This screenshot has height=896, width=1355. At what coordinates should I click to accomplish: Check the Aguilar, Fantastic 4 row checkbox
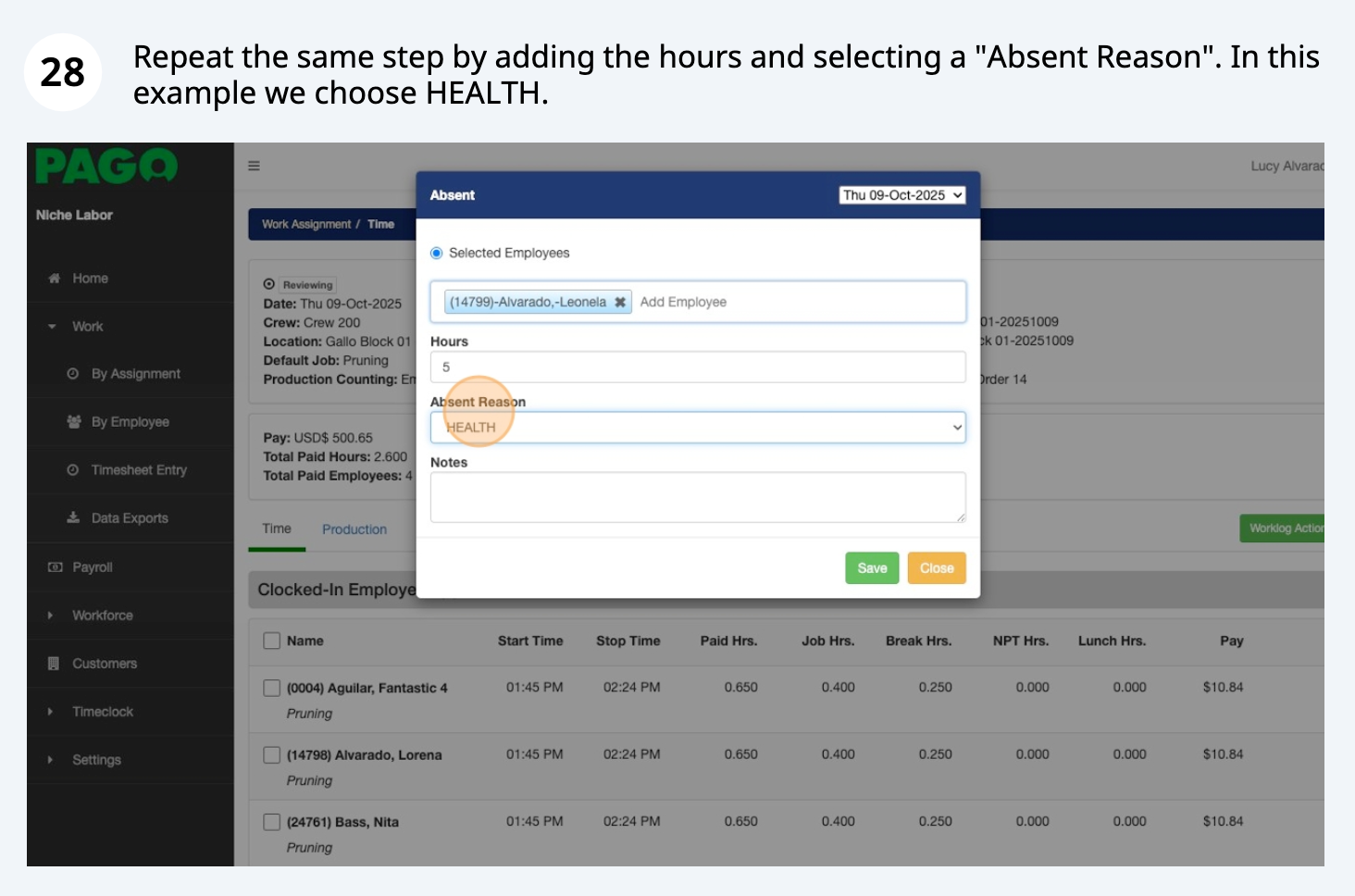[x=272, y=688]
